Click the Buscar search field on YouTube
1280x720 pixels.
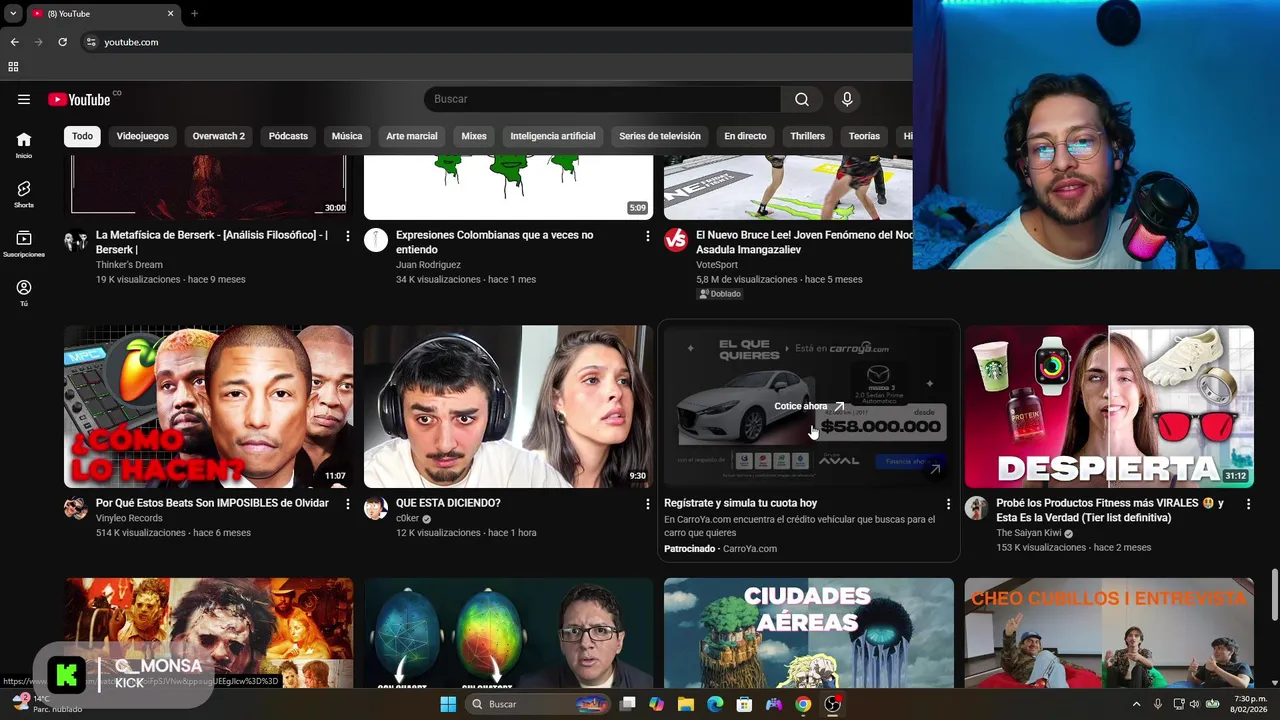(x=602, y=99)
